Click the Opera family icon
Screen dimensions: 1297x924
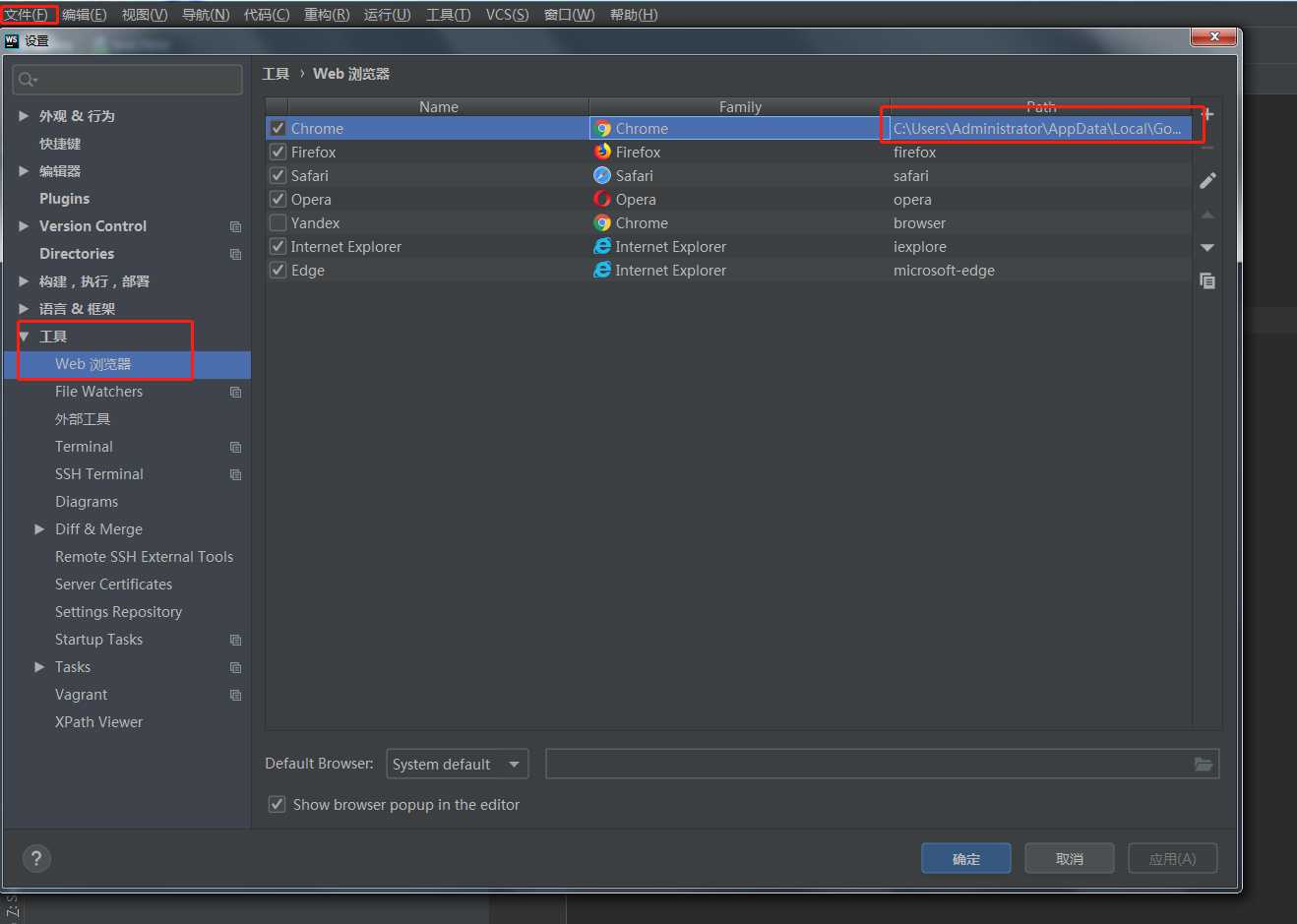click(602, 199)
